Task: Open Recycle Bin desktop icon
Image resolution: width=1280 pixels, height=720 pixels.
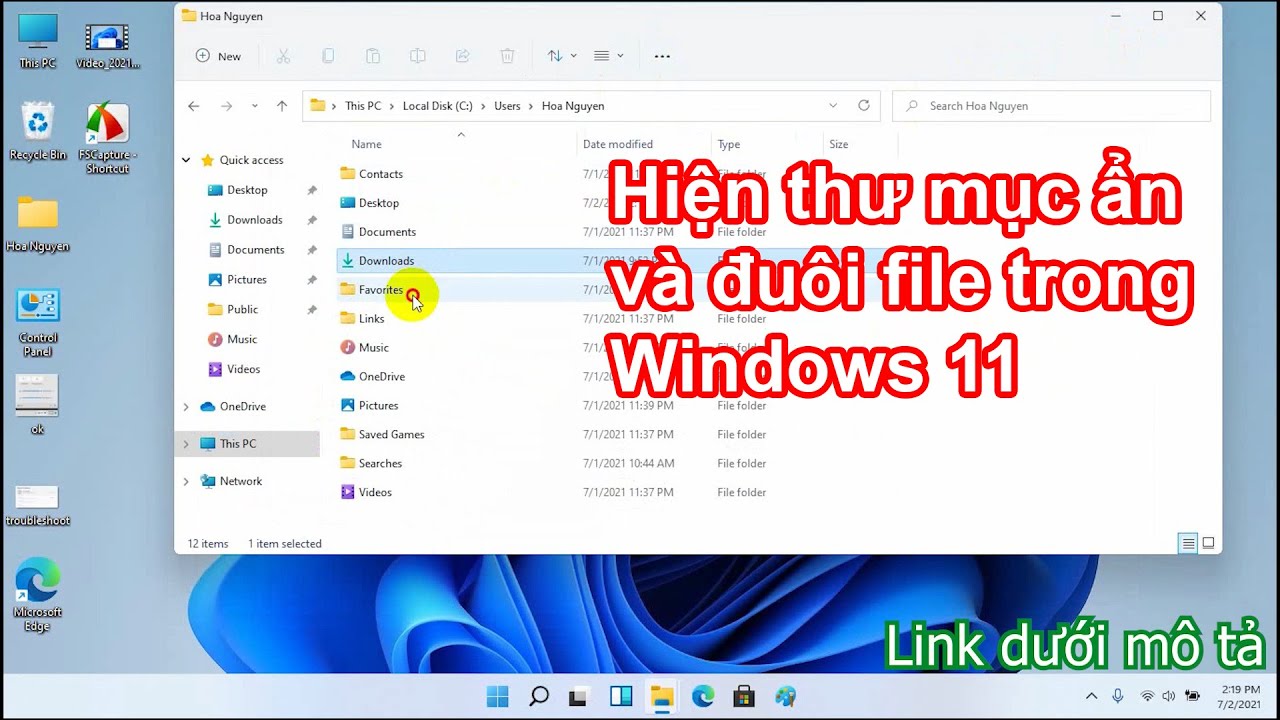Action: click(x=38, y=131)
